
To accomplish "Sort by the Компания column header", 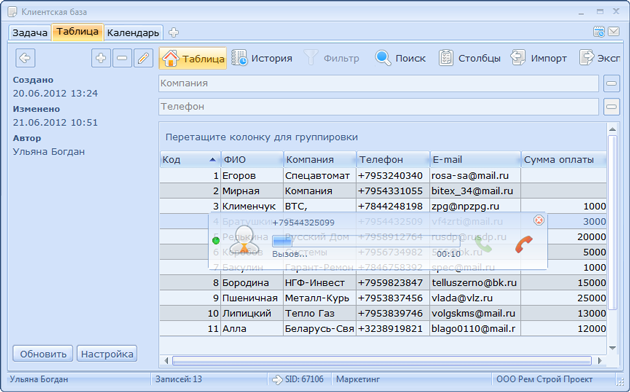I will (x=320, y=159).
